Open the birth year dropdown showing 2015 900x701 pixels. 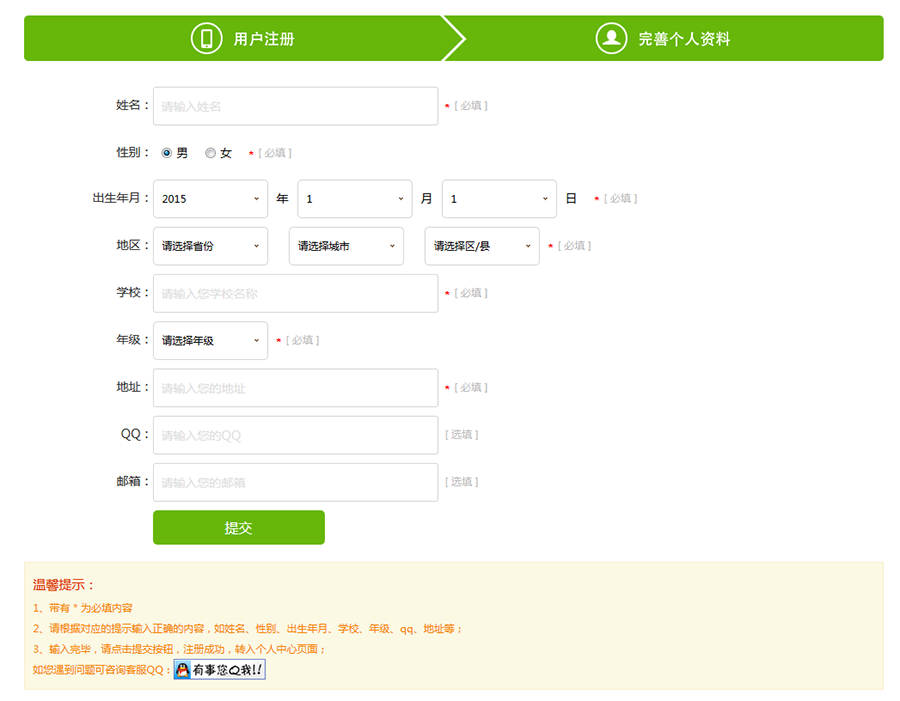click(x=211, y=199)
